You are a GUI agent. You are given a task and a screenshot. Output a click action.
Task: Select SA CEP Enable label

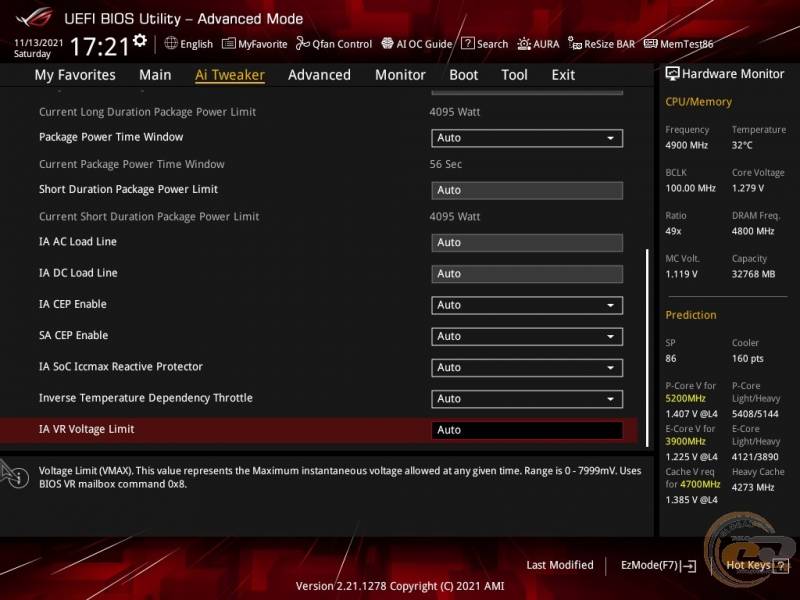tap(73, 336)
